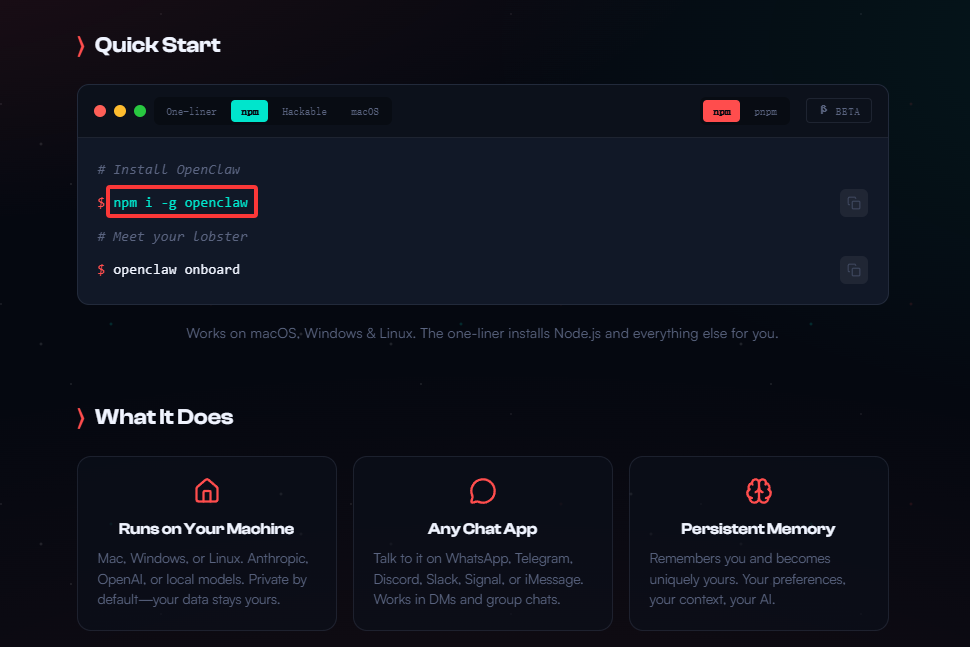The image size is (970, 647).
Task: Click the Quick Start section heading
Action: tap(157, 45)
